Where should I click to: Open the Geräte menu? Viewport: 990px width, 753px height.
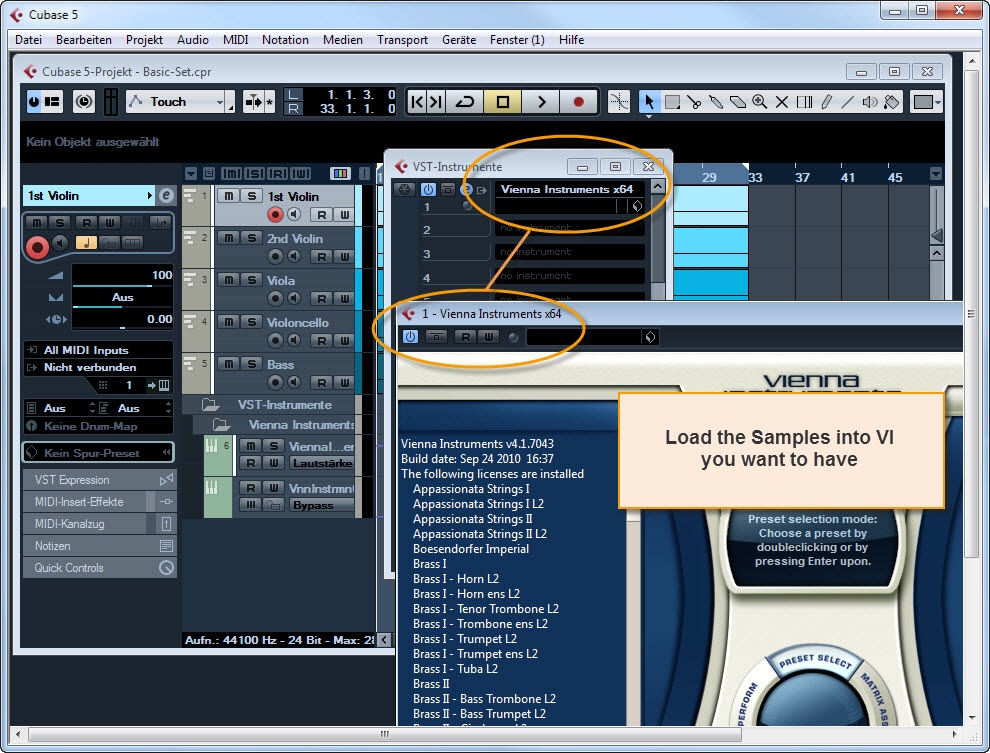click(x=459, y=40)
